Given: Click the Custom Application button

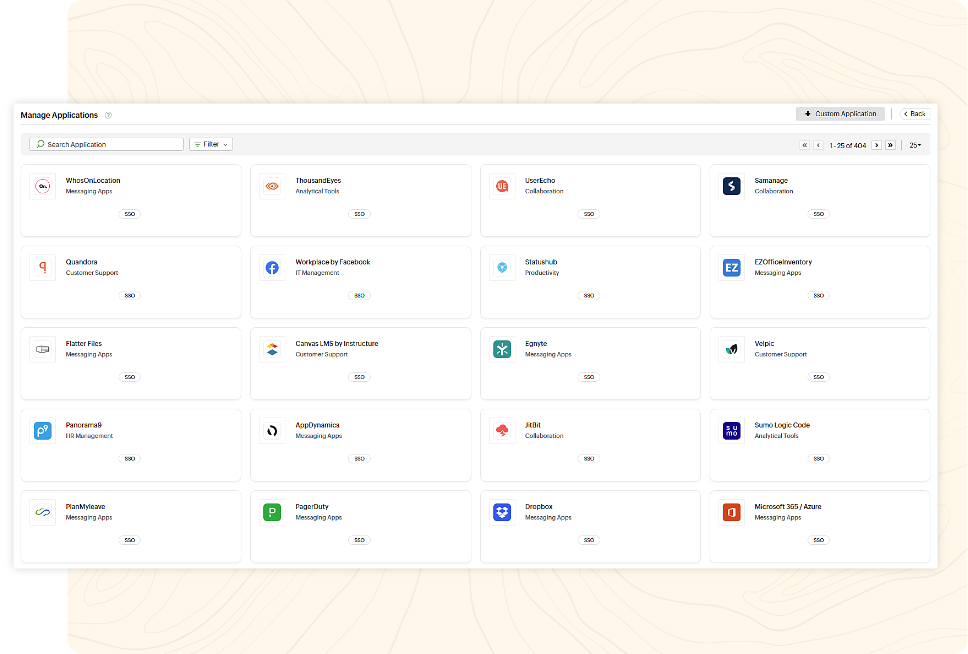Looking at the screenshot, I should pyautogui.click(x=840, y=113).
